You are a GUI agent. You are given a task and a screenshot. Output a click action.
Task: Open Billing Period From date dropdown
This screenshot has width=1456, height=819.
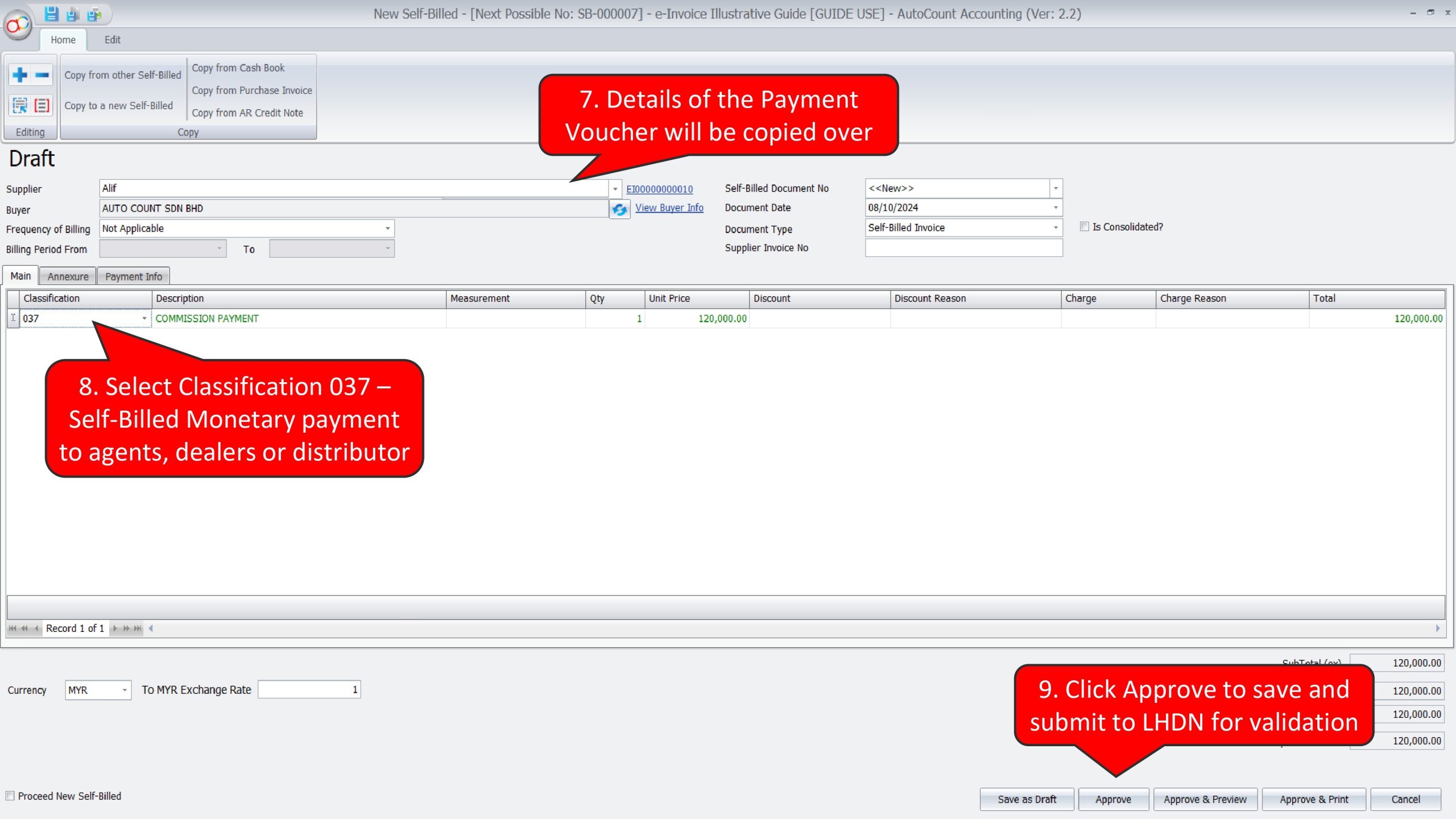tap(220, 248)
